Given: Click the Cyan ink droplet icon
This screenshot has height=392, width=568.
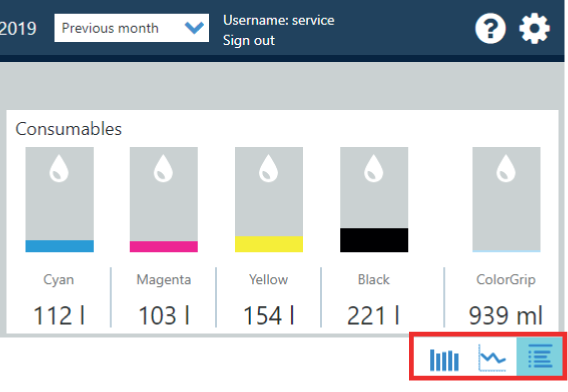Looking at the screenshot, I should click(x=59, y=168).
